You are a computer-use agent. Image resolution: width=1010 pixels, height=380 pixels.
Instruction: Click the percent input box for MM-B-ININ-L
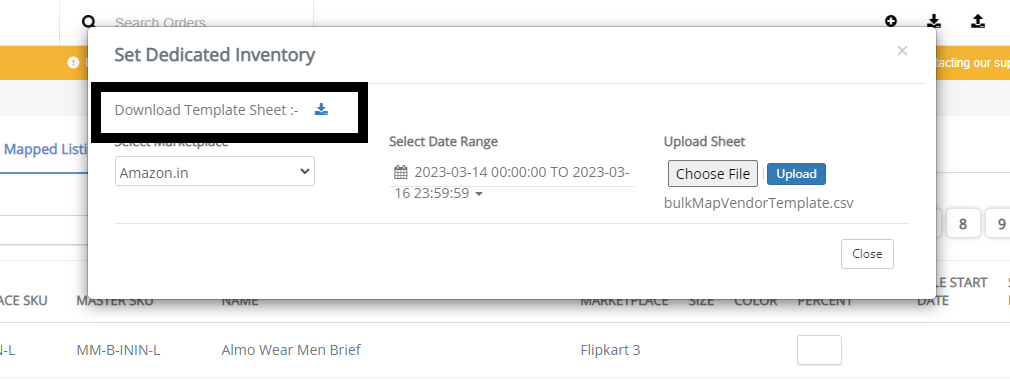pos(819,350)
